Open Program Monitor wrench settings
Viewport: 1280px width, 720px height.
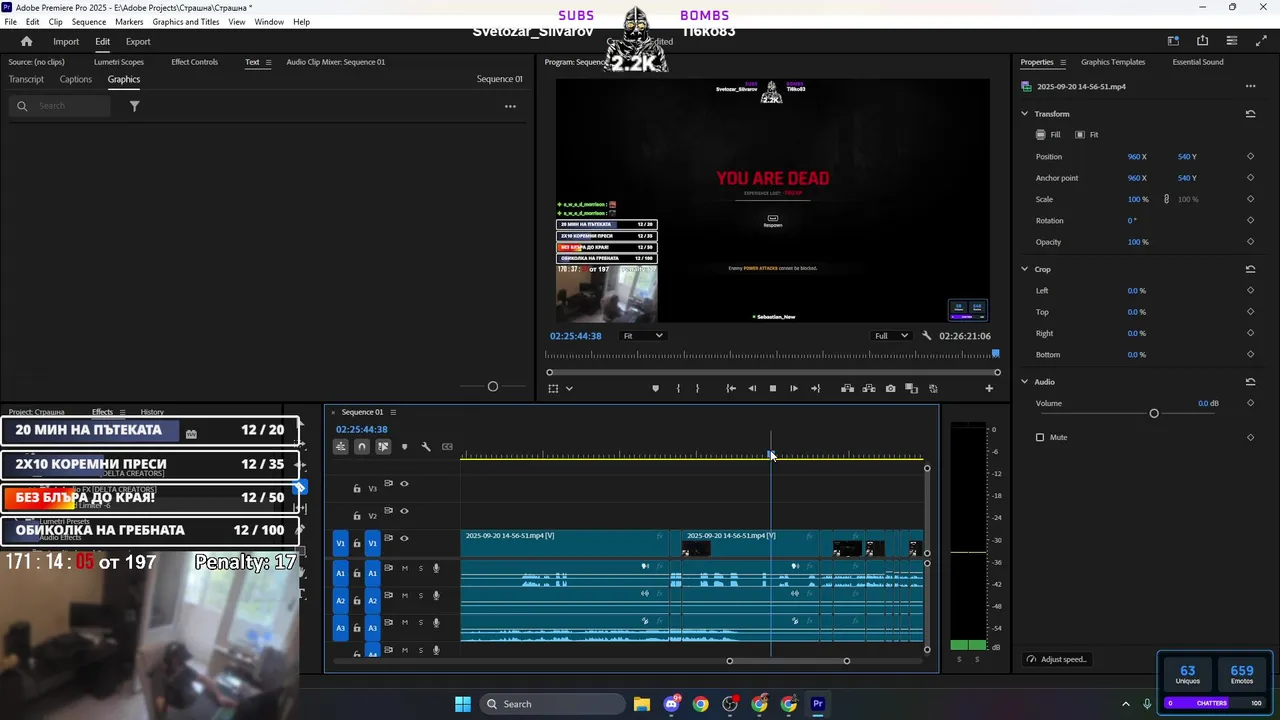tap(927, 336)
